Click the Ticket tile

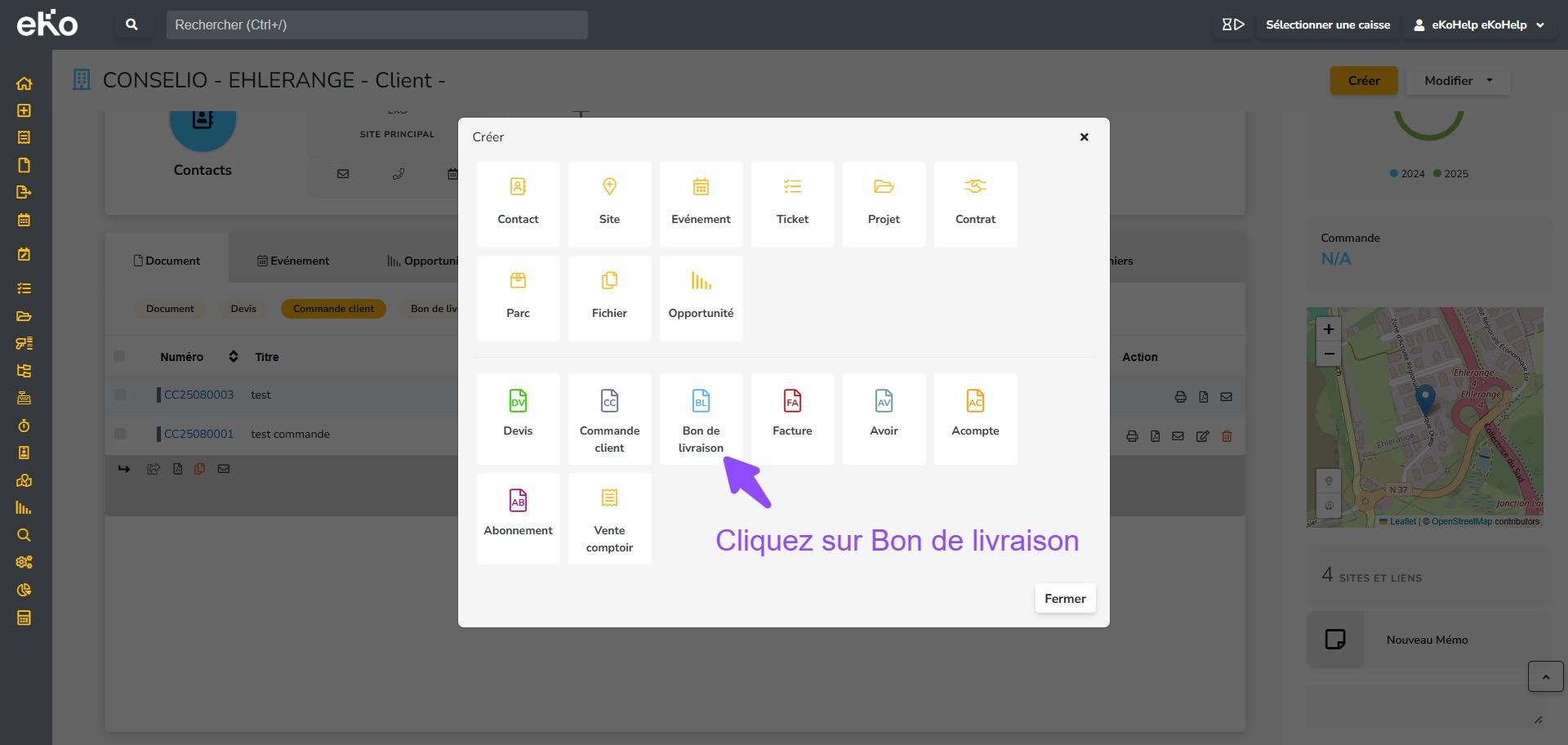click(792, 203)
